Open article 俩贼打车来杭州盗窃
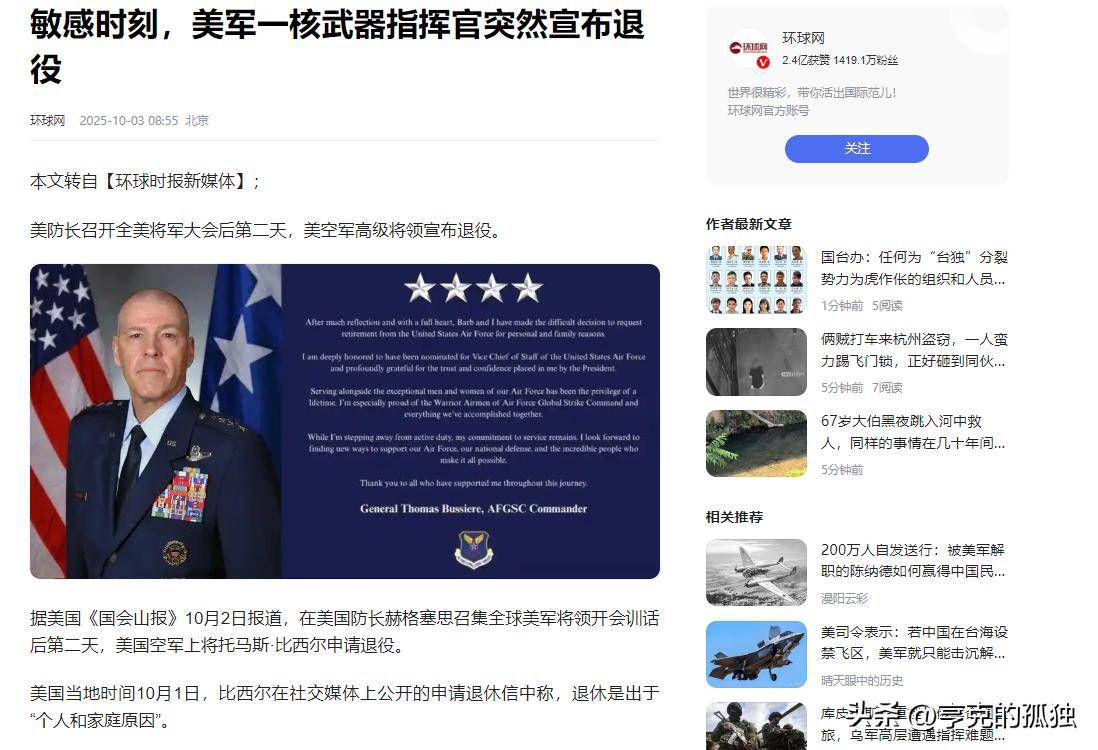This screenshot has width=1098, height=750. 914,349
